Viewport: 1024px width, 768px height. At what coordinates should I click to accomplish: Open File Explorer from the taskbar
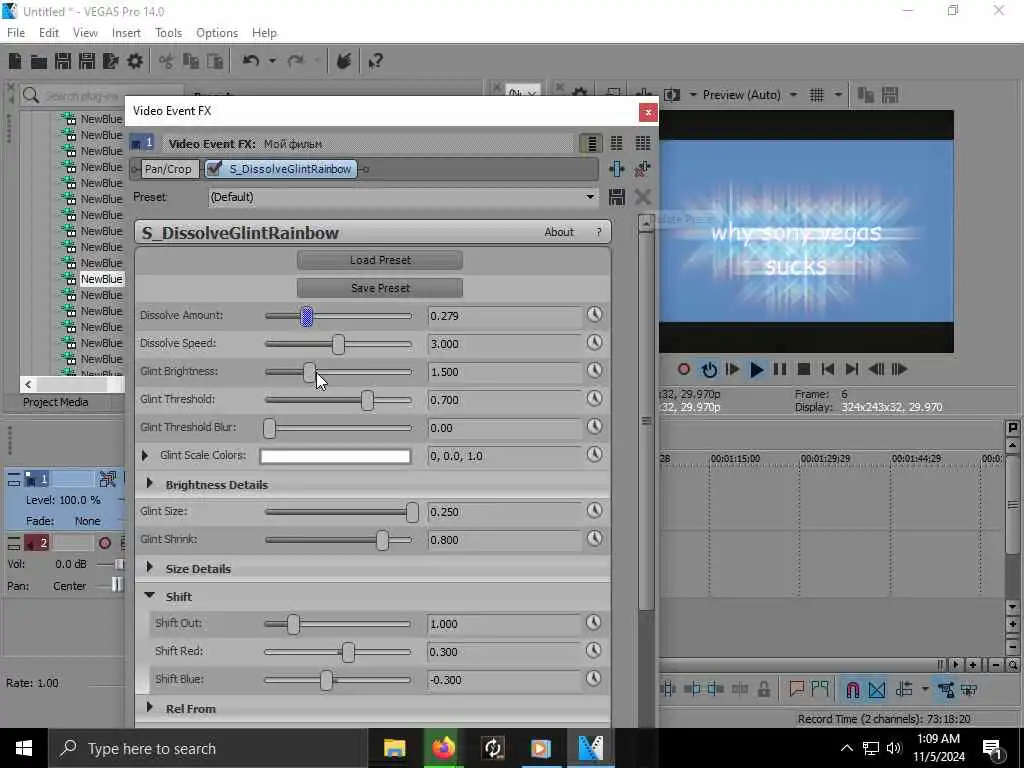tap(394, 748)
